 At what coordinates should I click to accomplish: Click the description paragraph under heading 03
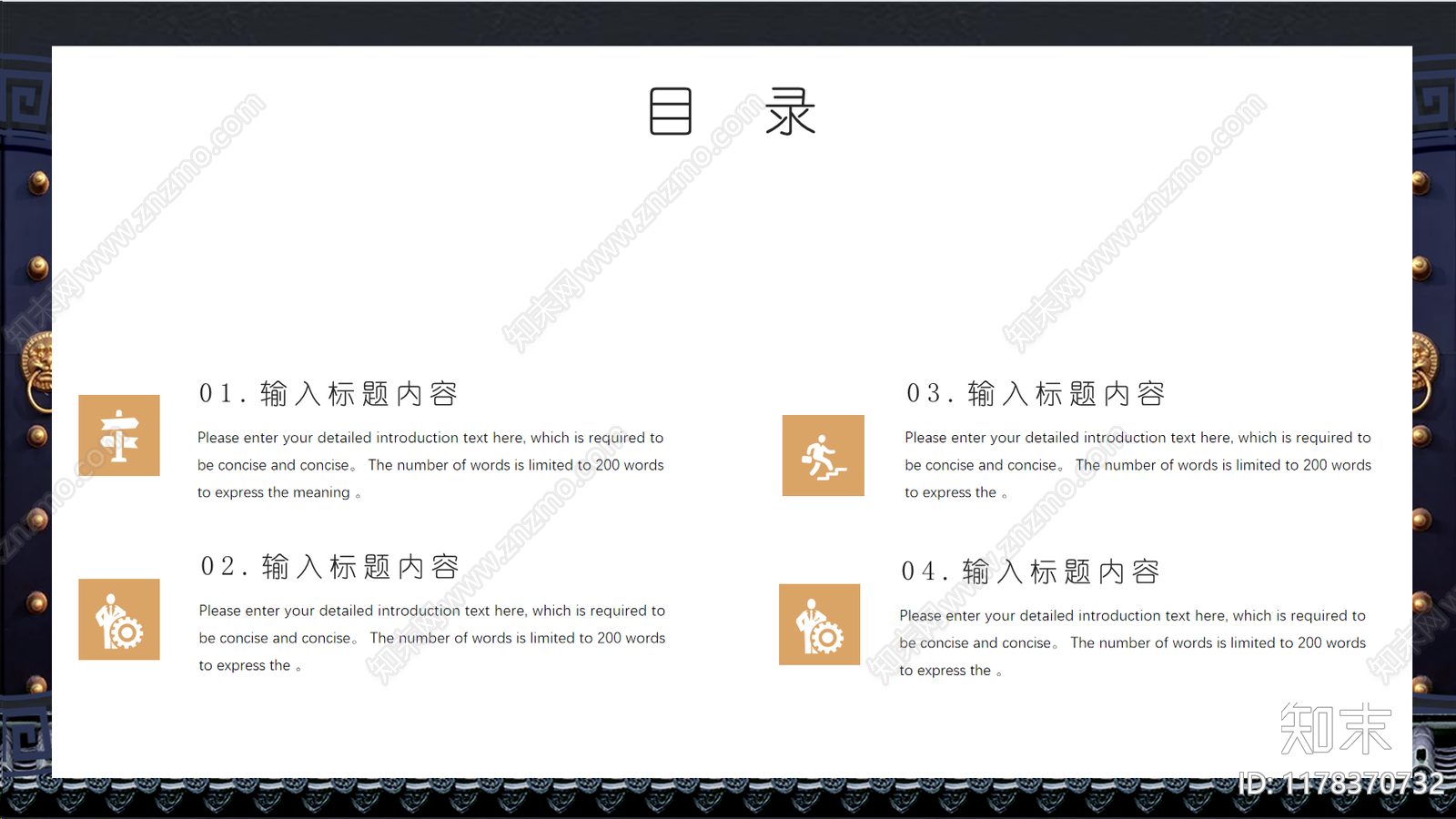tap(1137, 465)
